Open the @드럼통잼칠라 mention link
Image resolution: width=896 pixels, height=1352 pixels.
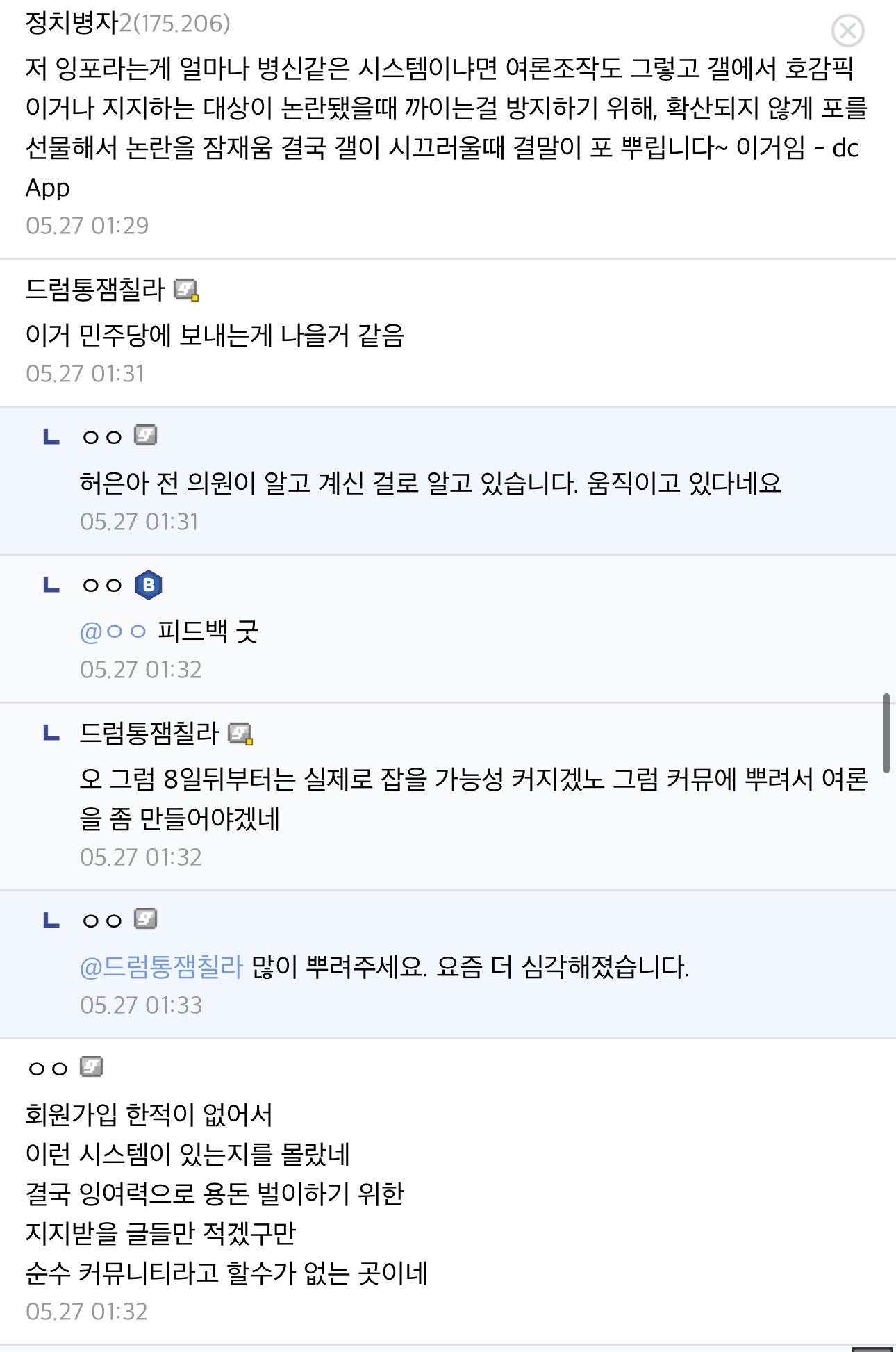161,967
